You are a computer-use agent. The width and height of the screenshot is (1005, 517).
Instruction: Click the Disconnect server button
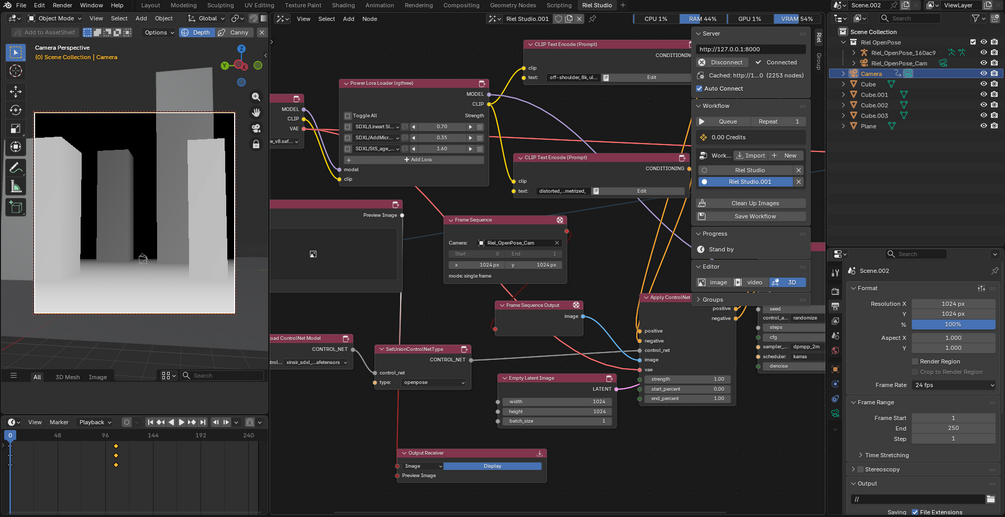coord(722,62)
